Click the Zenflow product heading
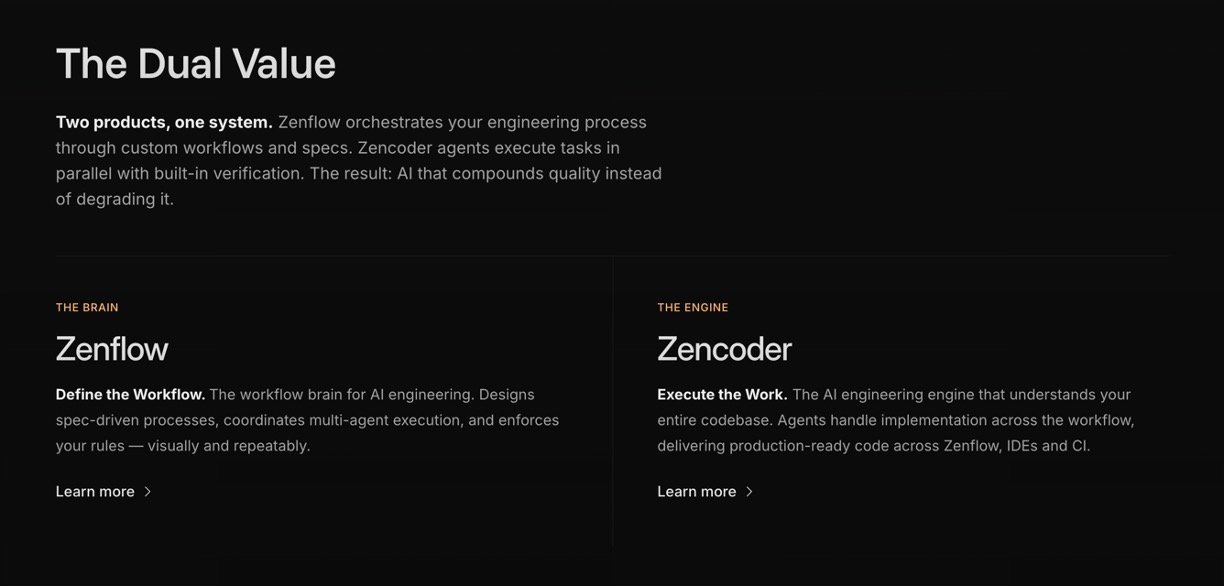Viewport: 1224px width, 586px height. coord(112,349)
